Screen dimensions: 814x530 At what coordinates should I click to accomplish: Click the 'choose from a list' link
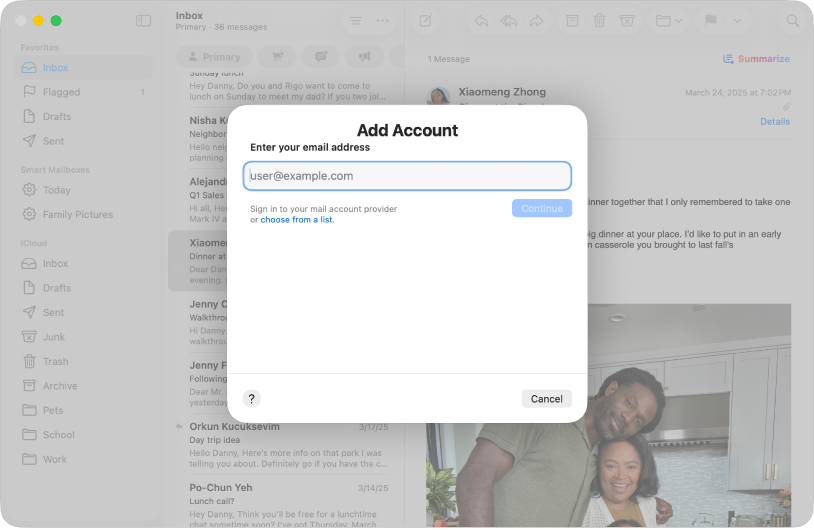click(x=297, y=220)
